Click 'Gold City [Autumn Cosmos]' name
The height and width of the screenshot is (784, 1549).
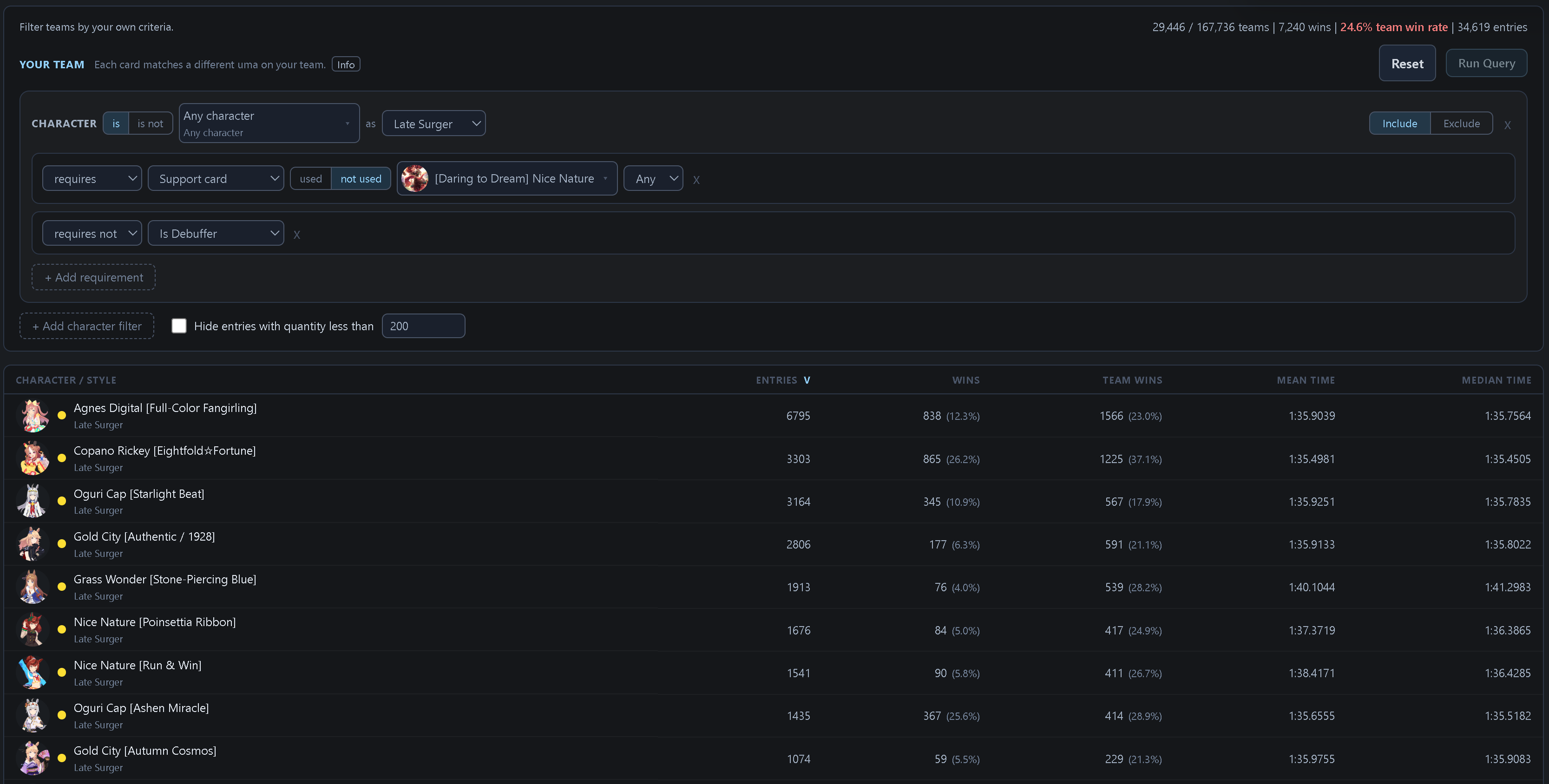tap(145, 751)
